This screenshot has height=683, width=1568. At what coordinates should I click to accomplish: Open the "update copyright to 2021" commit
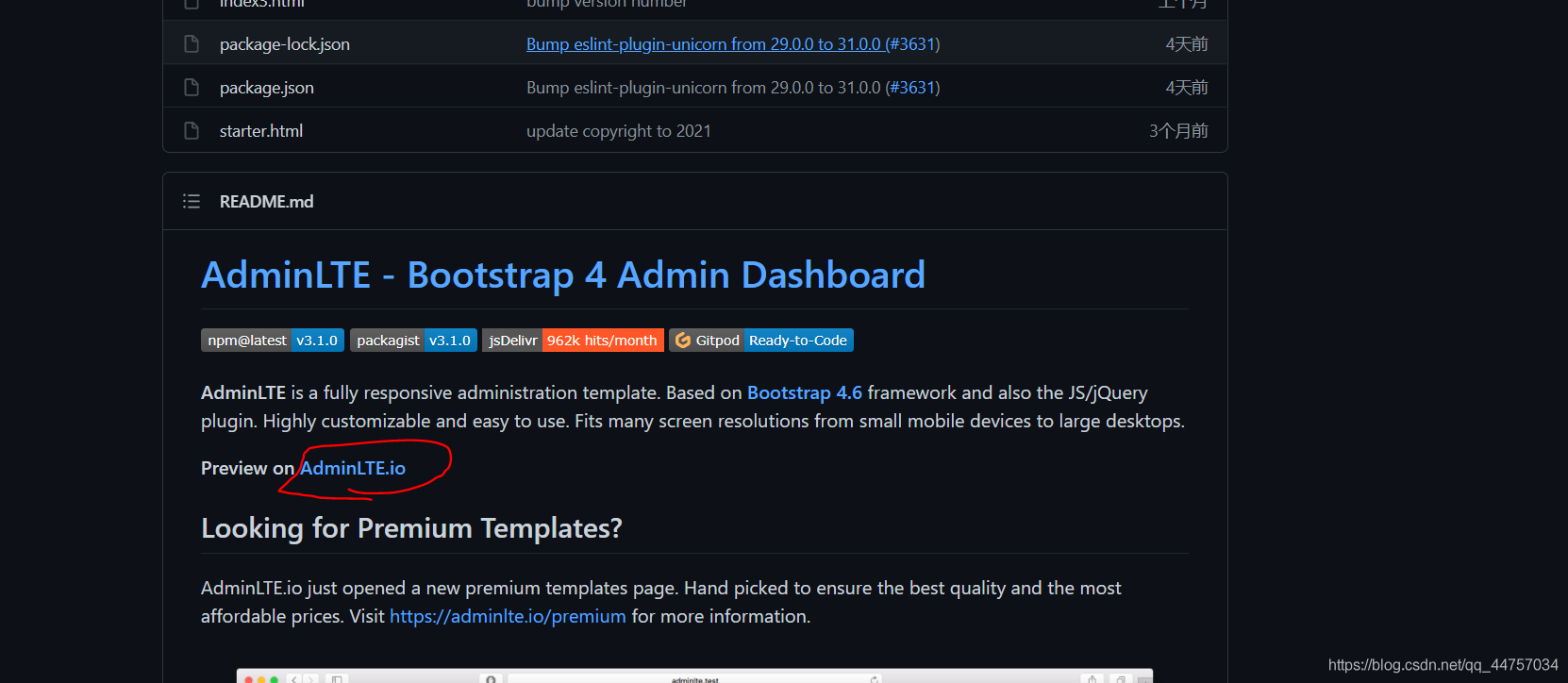(x=619, y=131)
